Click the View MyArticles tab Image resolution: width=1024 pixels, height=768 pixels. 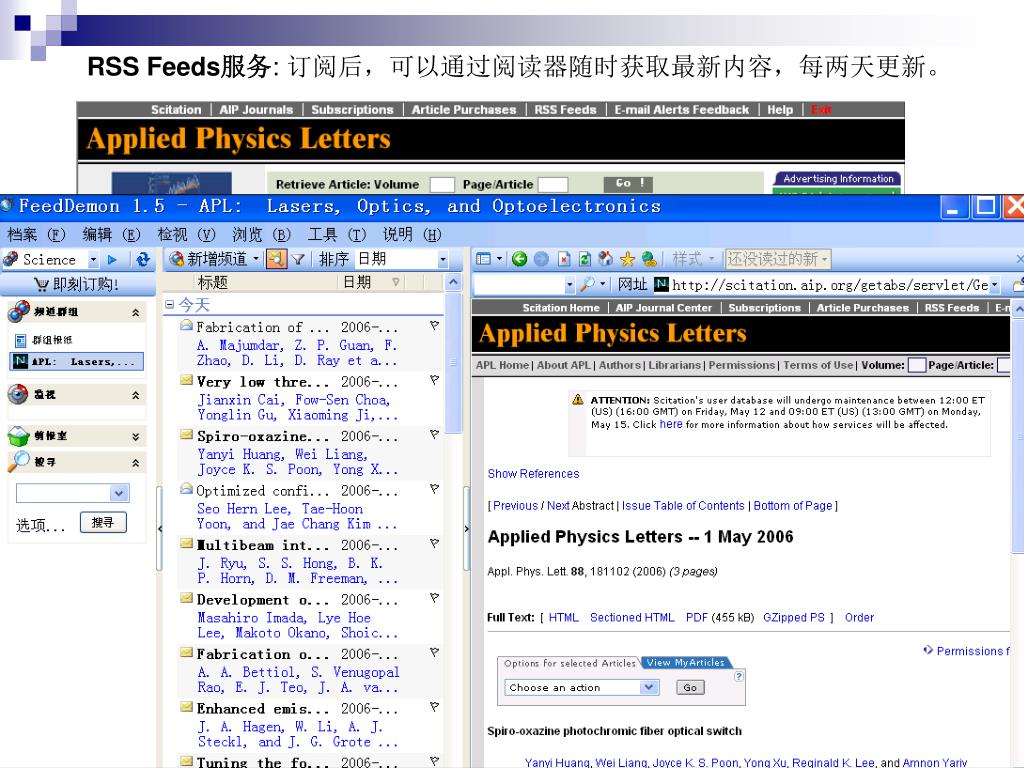(685, 662)
